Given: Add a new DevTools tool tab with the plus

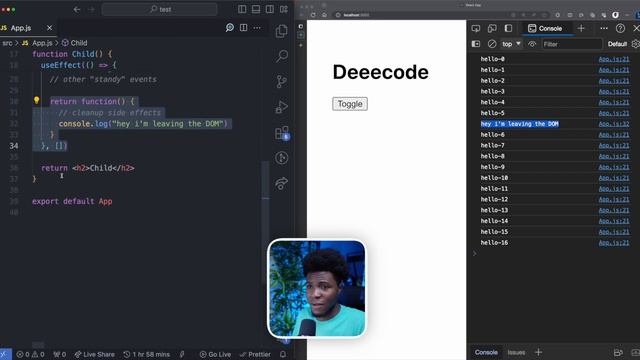Looking at the screenshot, I should click(581, 28).
